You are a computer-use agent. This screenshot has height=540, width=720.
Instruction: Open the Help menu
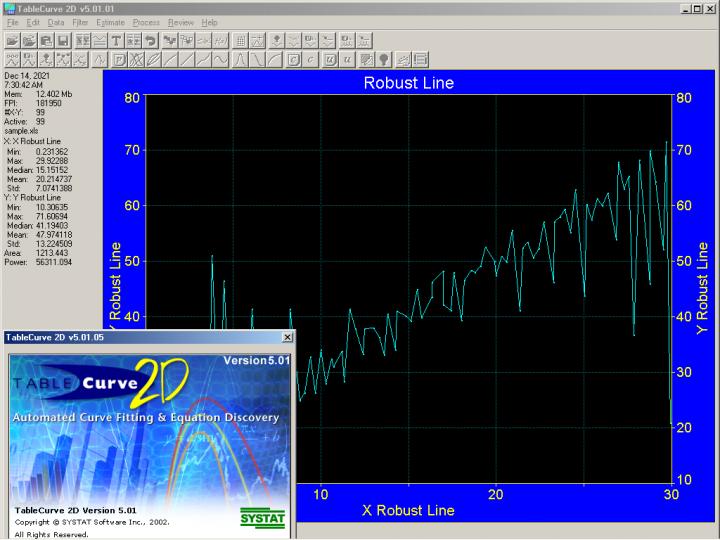(x=209, y=22)
